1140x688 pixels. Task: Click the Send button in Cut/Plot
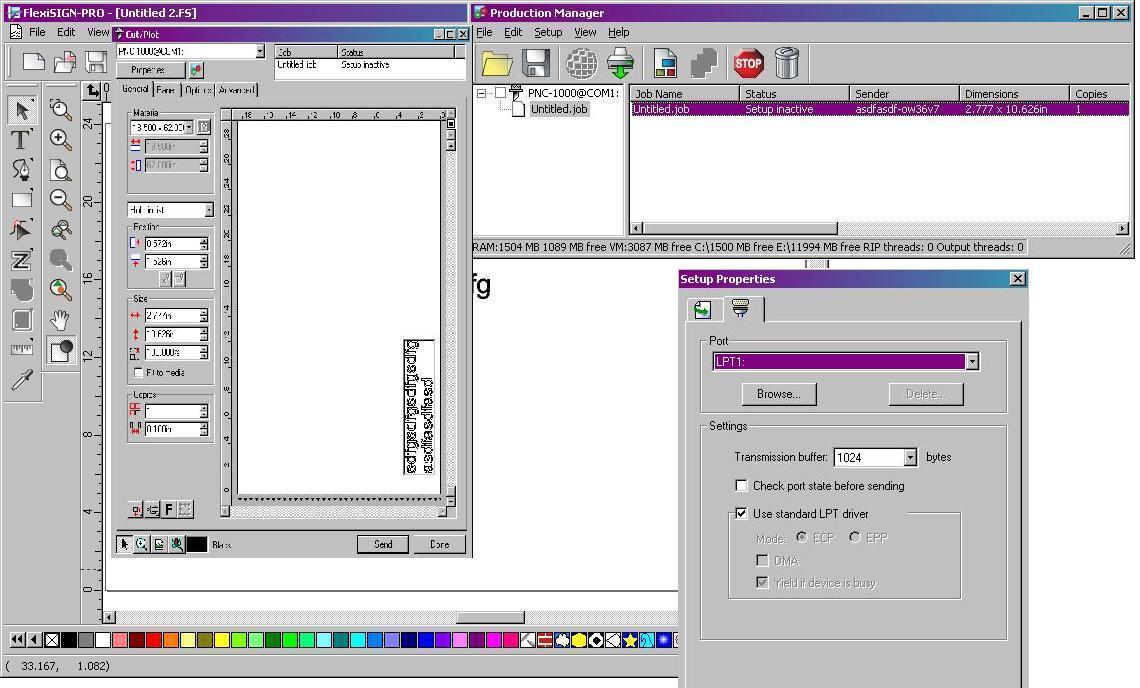click(383, 545)
